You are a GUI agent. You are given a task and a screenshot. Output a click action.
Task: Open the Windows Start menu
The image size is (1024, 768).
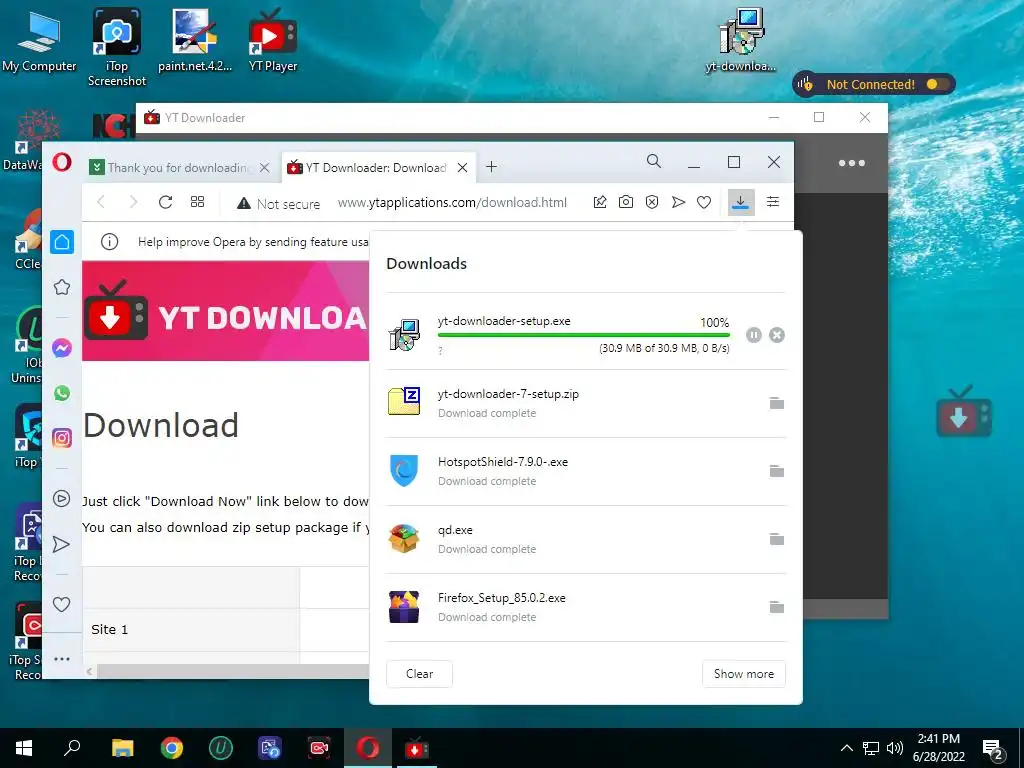[x=24, y=748]
